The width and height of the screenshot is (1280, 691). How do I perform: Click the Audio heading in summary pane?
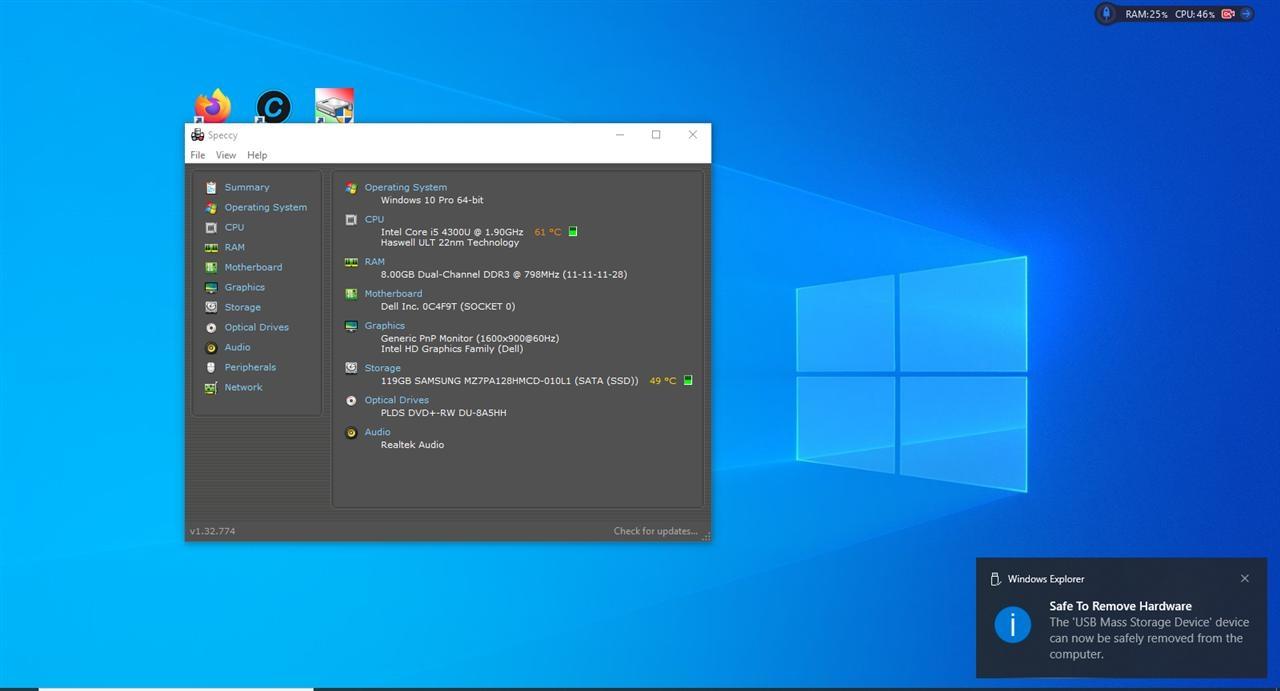click(x=377, y=432)
